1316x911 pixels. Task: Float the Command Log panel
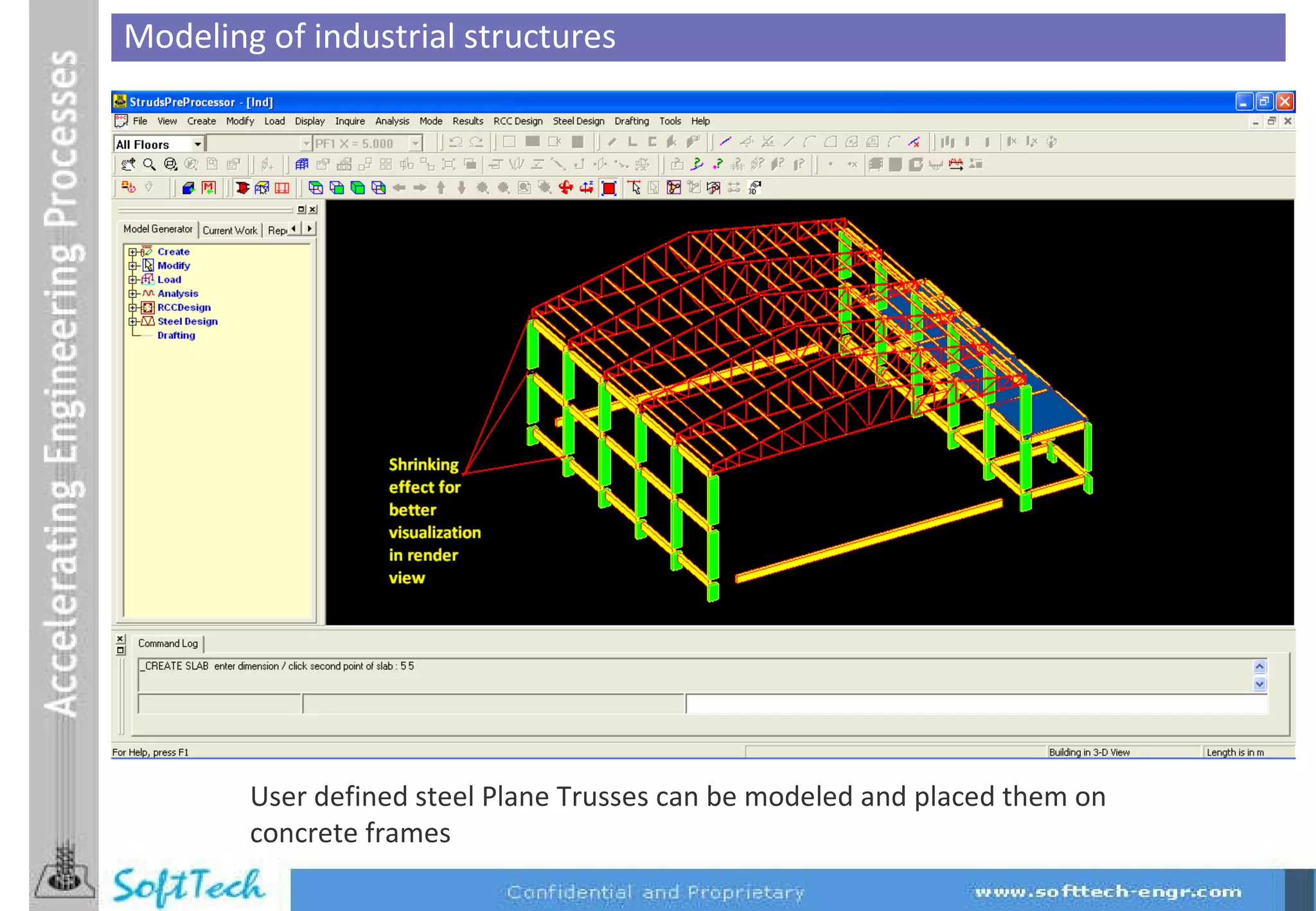pos(120,650)
